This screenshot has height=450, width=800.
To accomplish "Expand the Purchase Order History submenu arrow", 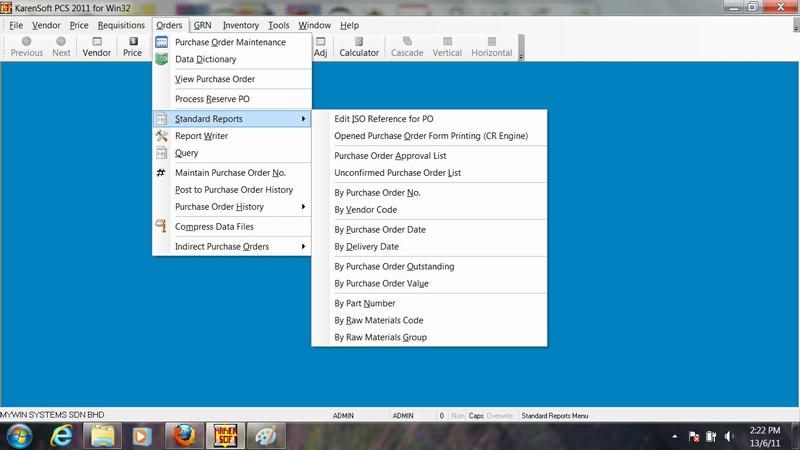I will [x=304, y=207].
